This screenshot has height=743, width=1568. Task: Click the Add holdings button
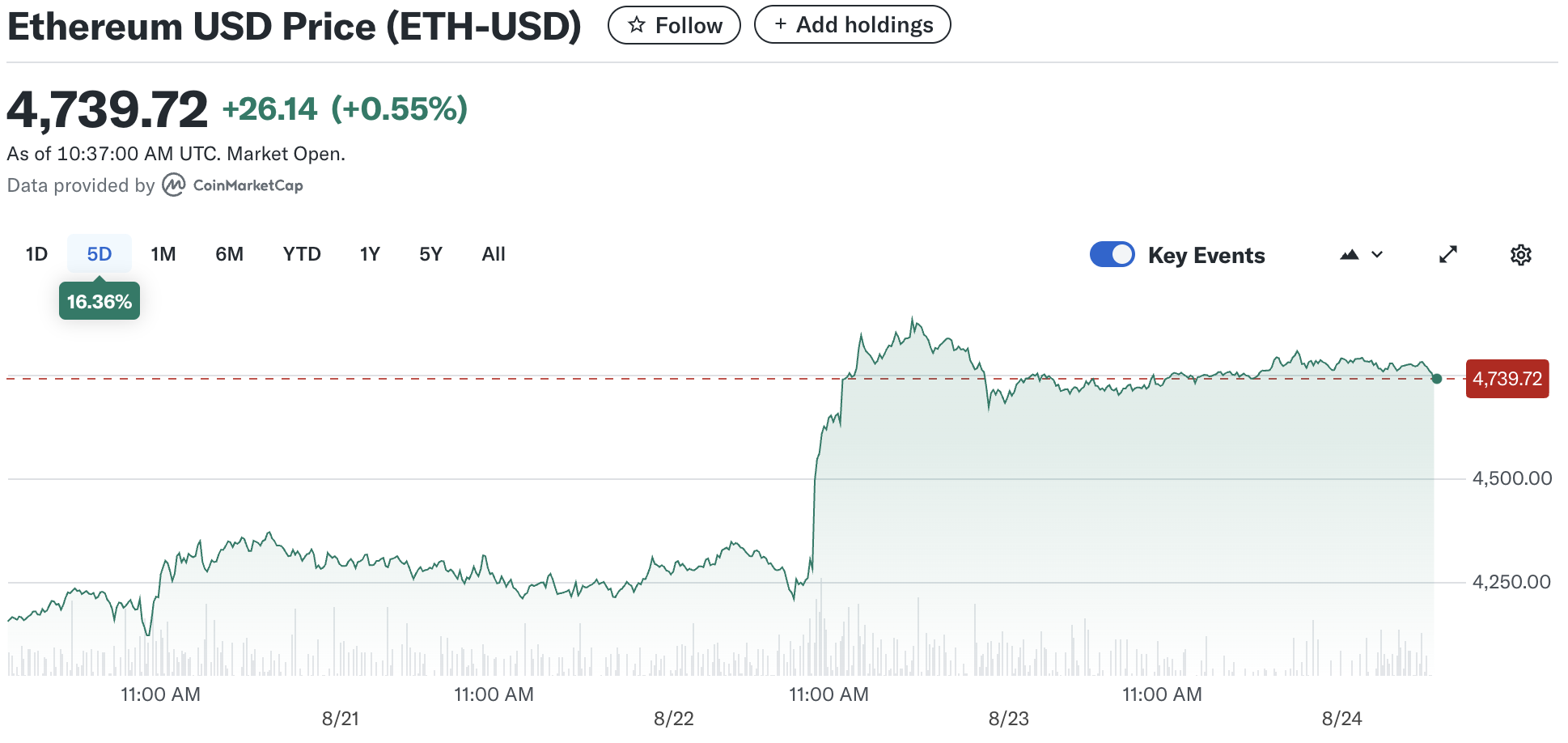click(852, 24)
